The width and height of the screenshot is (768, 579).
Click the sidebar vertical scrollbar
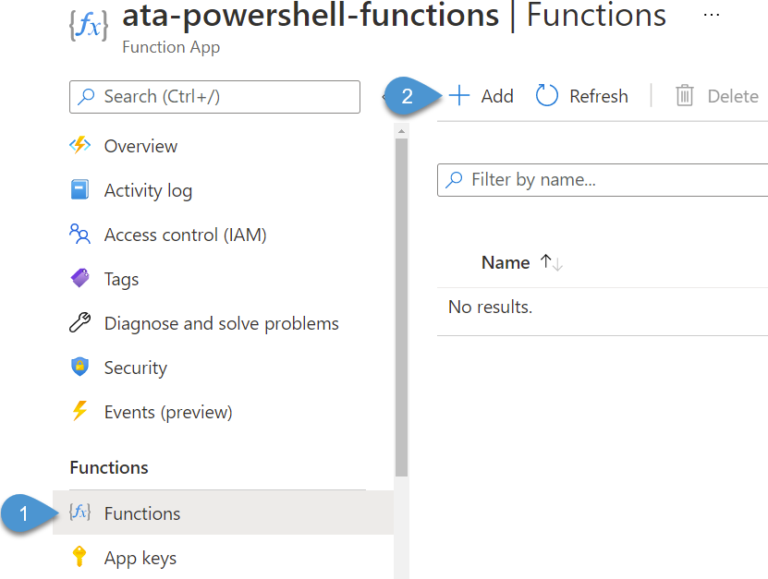[x=401, y=300]
